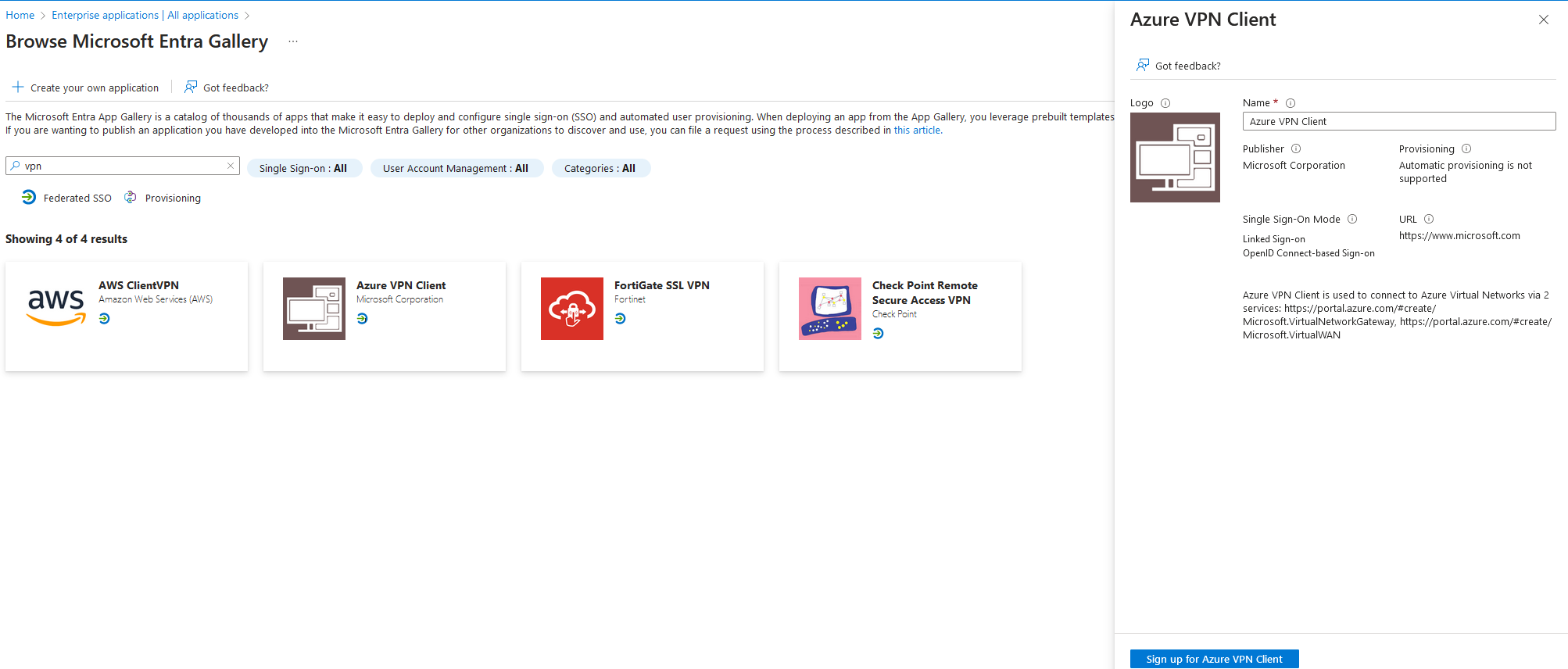Viewport: 1568px width, 669px height.
Task: Select Check Point Remote Secure Access VPN title
Action: tap(925, 293)
